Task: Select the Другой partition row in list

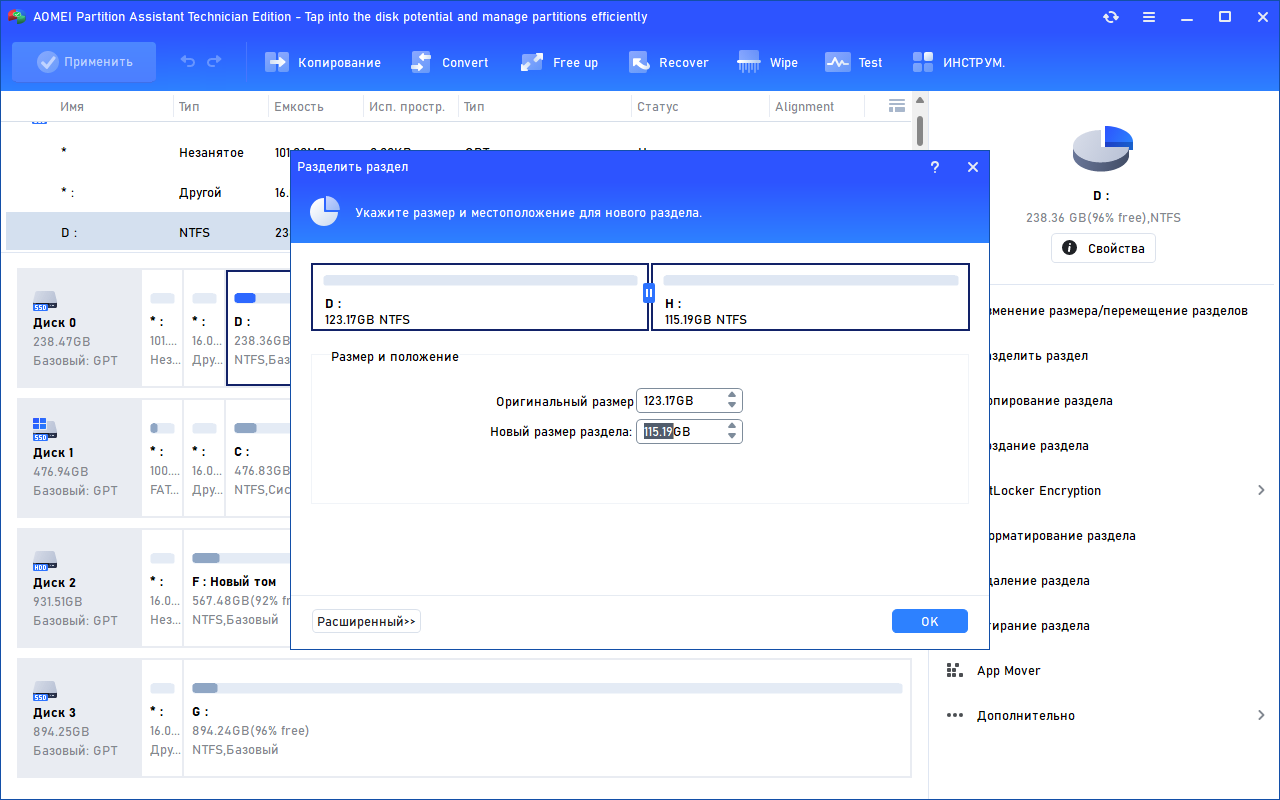Action: tap(148, 192)
